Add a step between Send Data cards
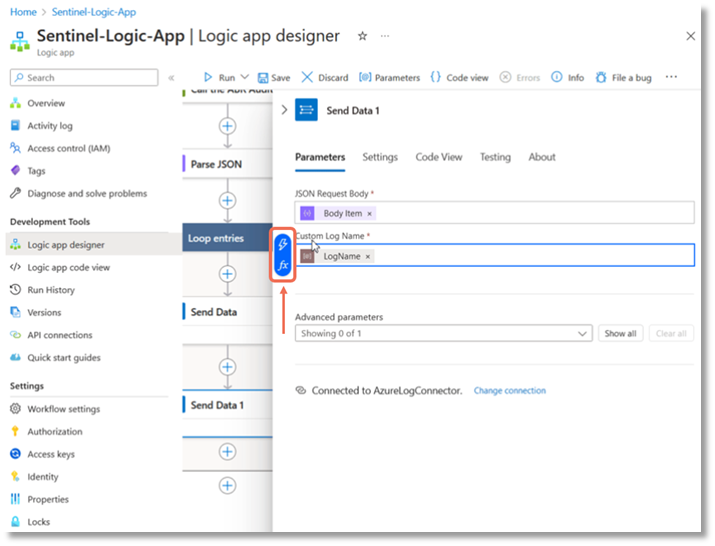This screenshot has width=715, height=546. [x=228, y=367]
